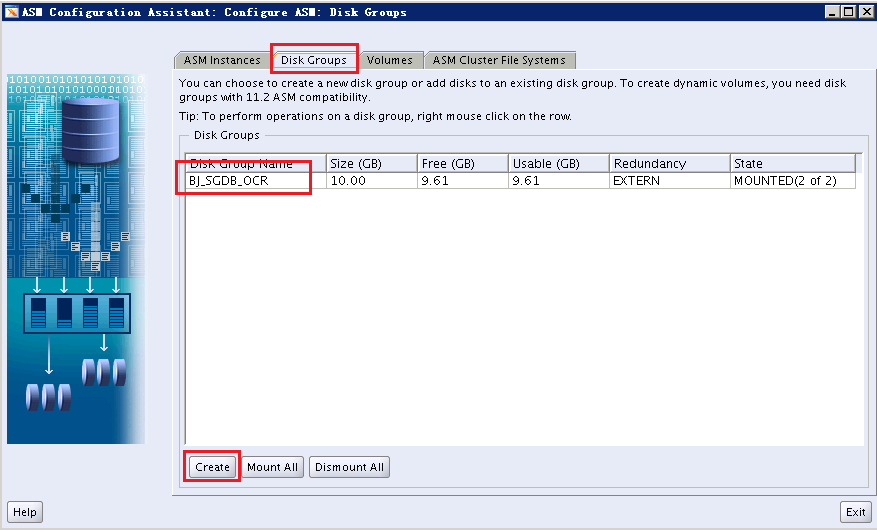Click the Dismount All button
877x530 pixels.
click(x=349, y=467)
